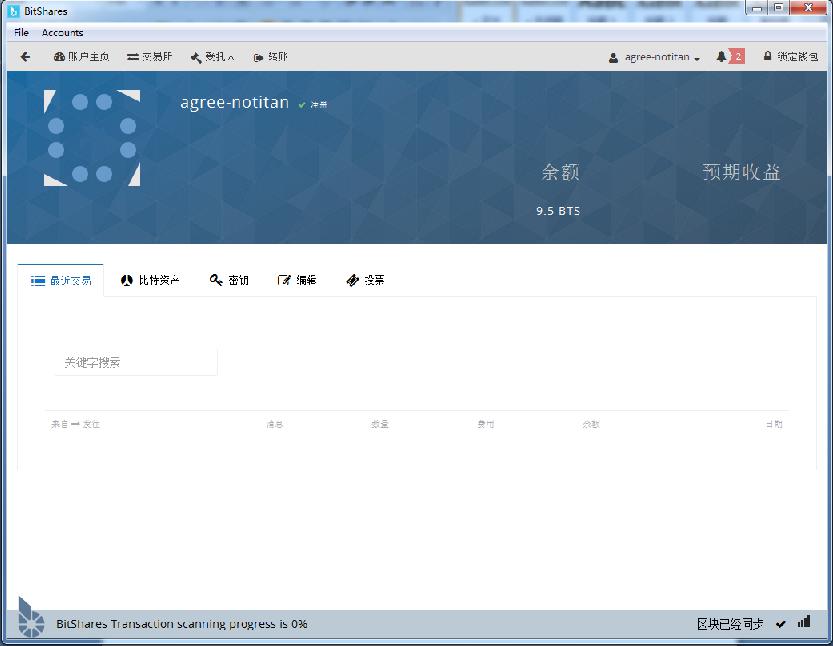Click the sync checkmark next to 区块已经同步
The height and width of the screenshot is (646, 833).
pyautogui.click(x=782, y=622)
